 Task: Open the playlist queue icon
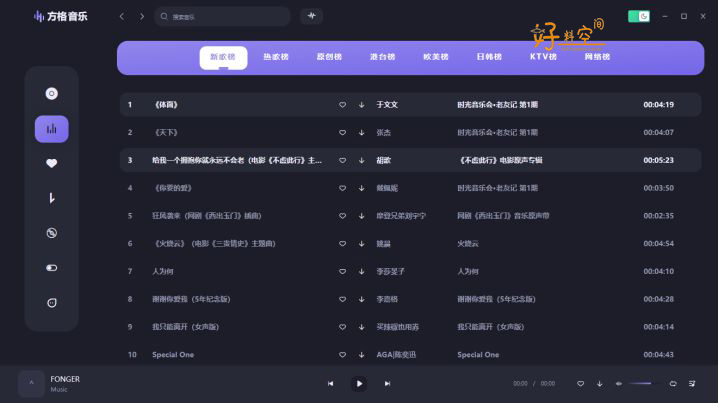(692, 384)
